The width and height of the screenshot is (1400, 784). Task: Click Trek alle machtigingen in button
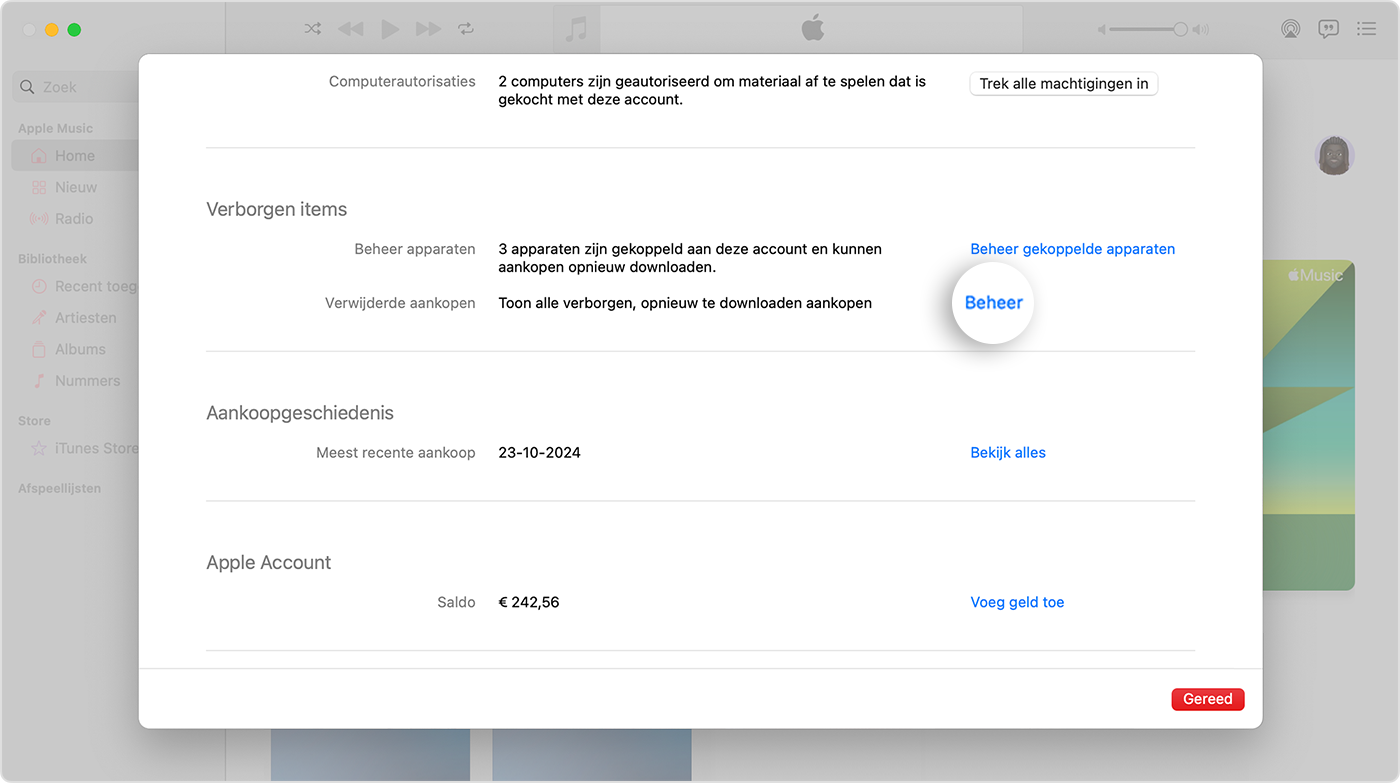1064,83
